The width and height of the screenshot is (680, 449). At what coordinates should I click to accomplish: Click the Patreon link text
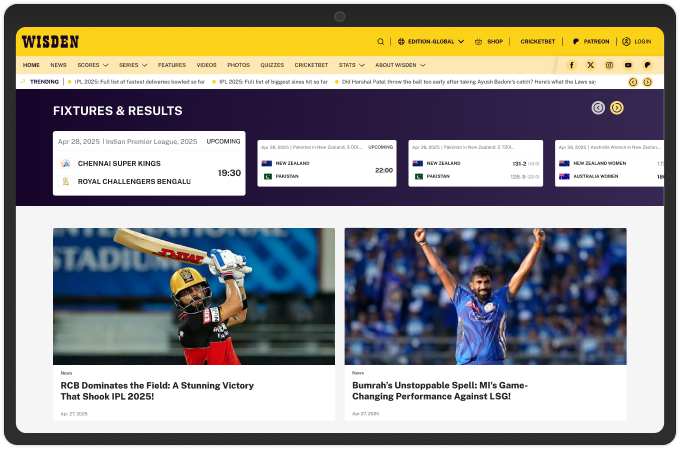(596, 42)
